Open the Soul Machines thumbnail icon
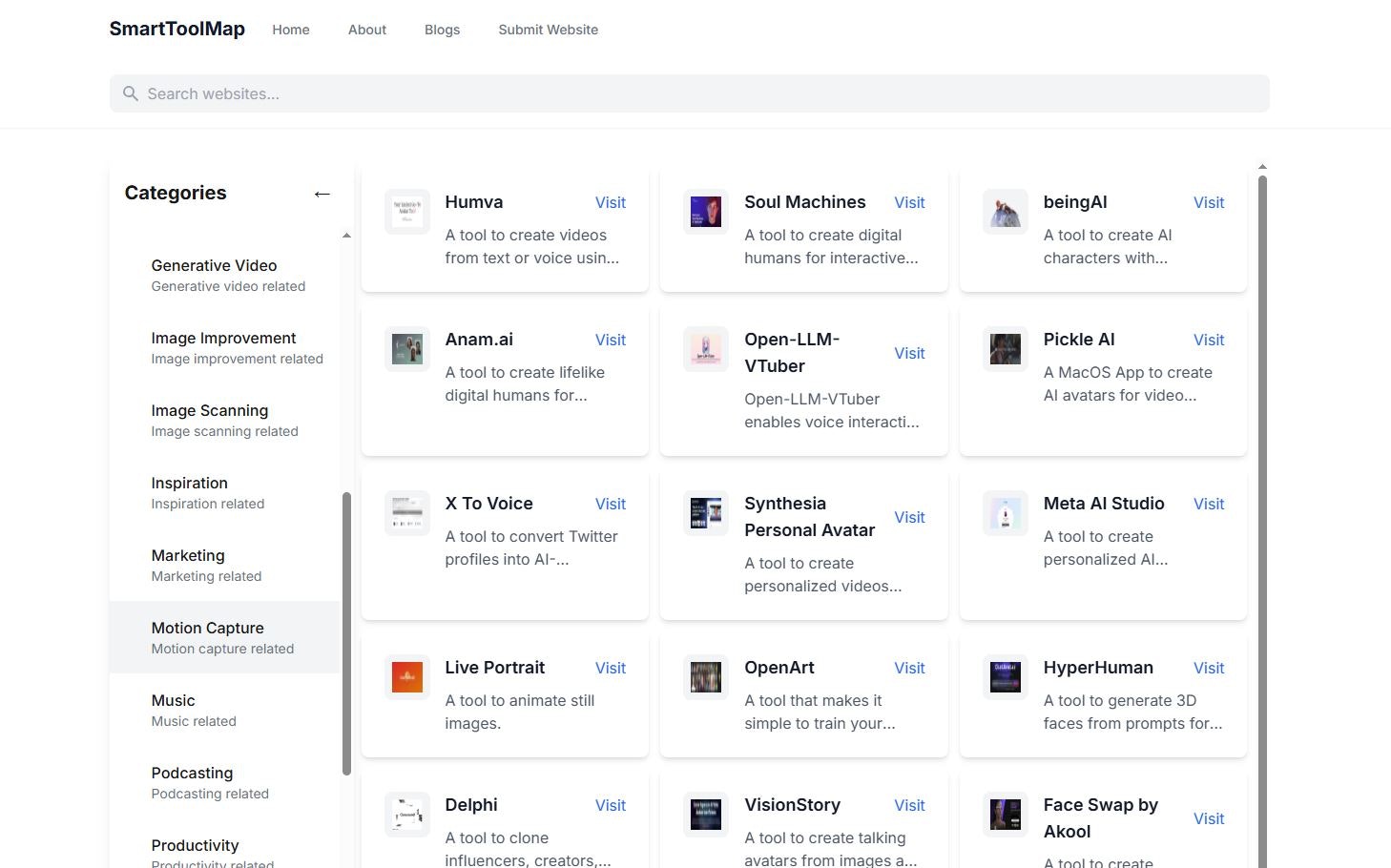Viewport: 1391px width, 868px height. pyautogui.click(x=706, y=212)
